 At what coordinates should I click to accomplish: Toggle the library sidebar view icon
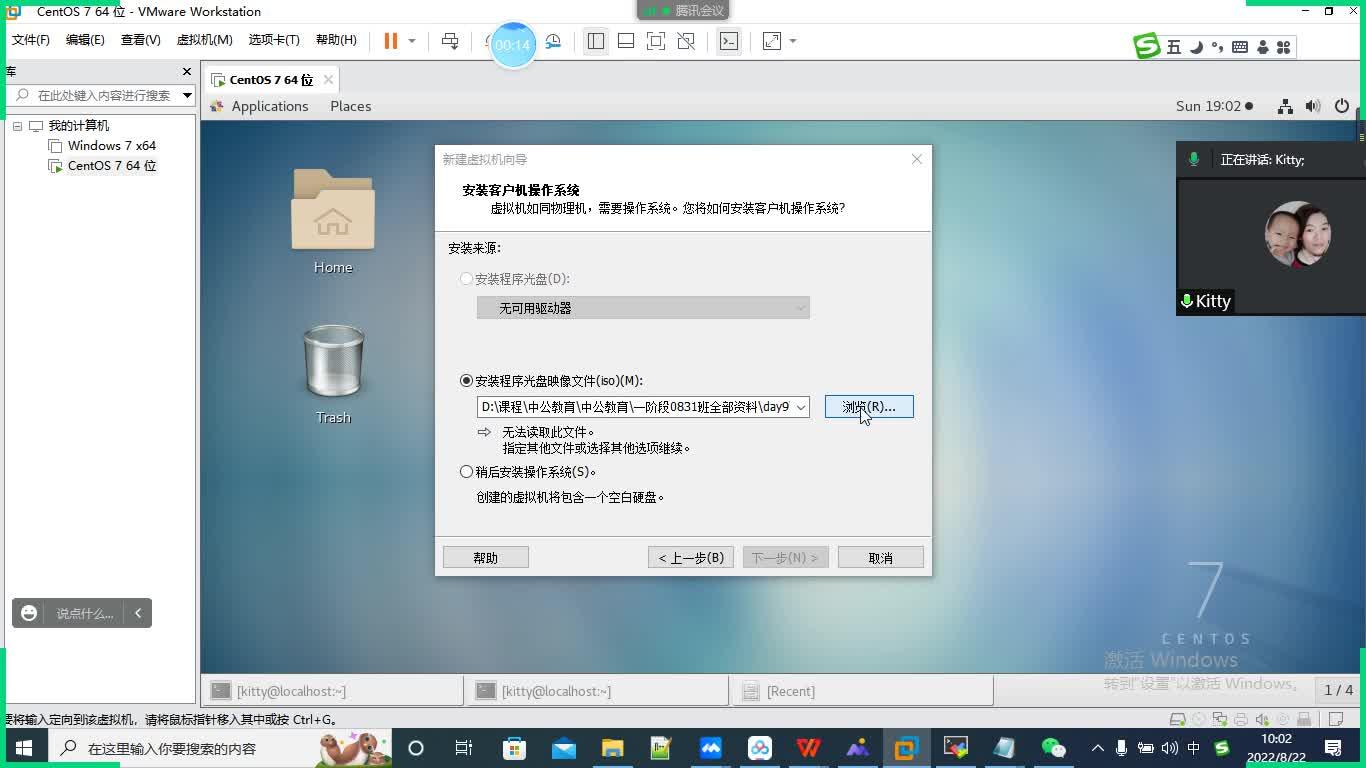(x=596, y=41)
